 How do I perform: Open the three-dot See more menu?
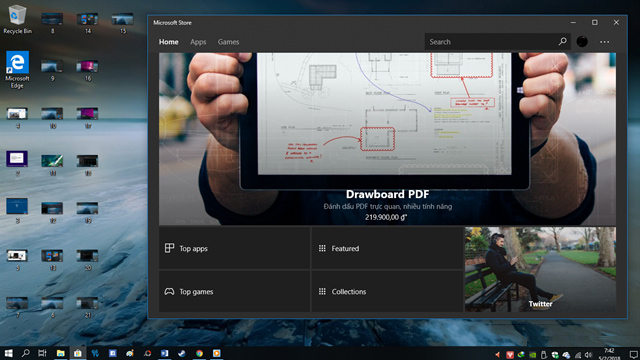pyautogui.click(x=604, y=42)
